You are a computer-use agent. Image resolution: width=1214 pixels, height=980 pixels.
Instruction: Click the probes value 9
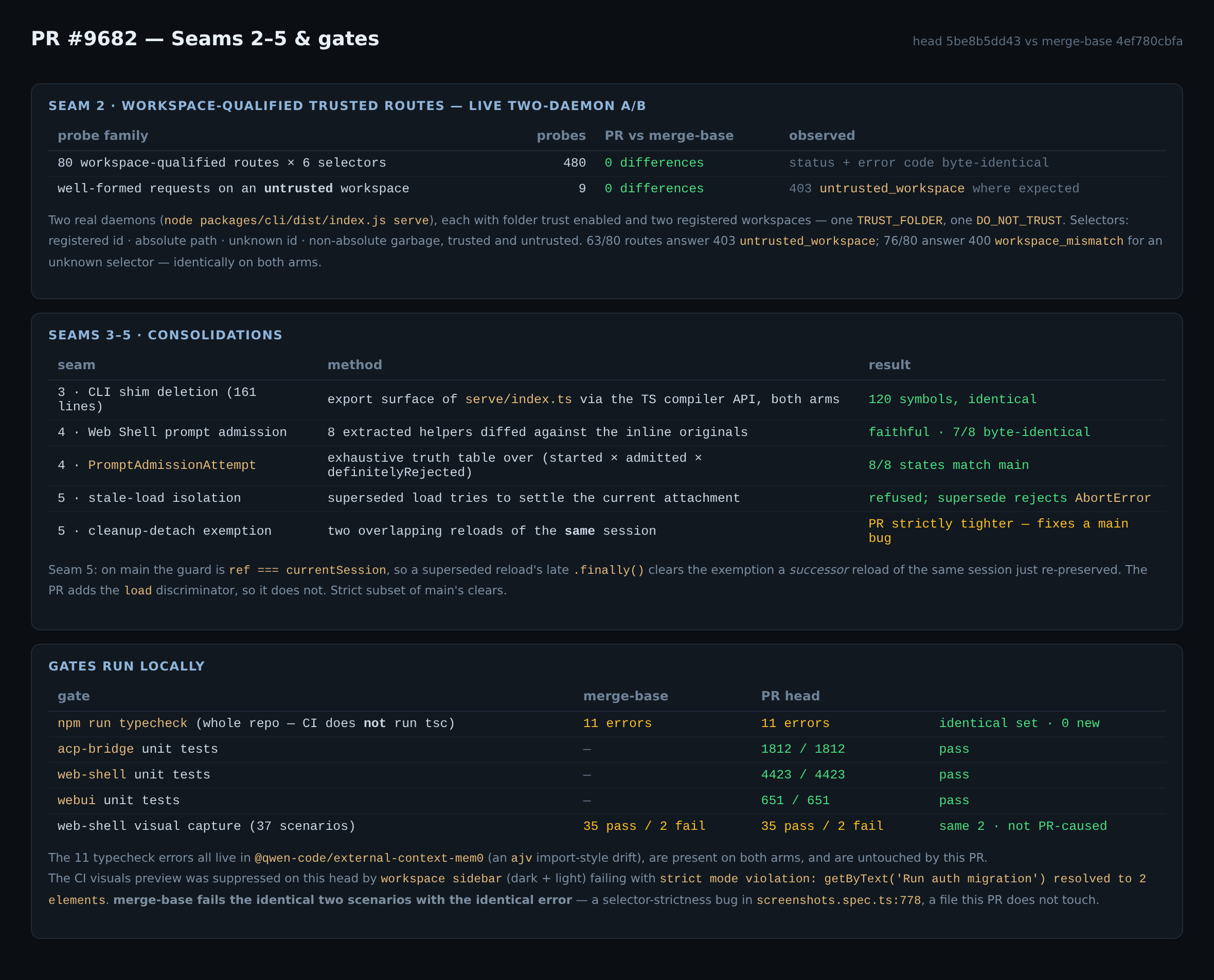[x=582, y=189]
